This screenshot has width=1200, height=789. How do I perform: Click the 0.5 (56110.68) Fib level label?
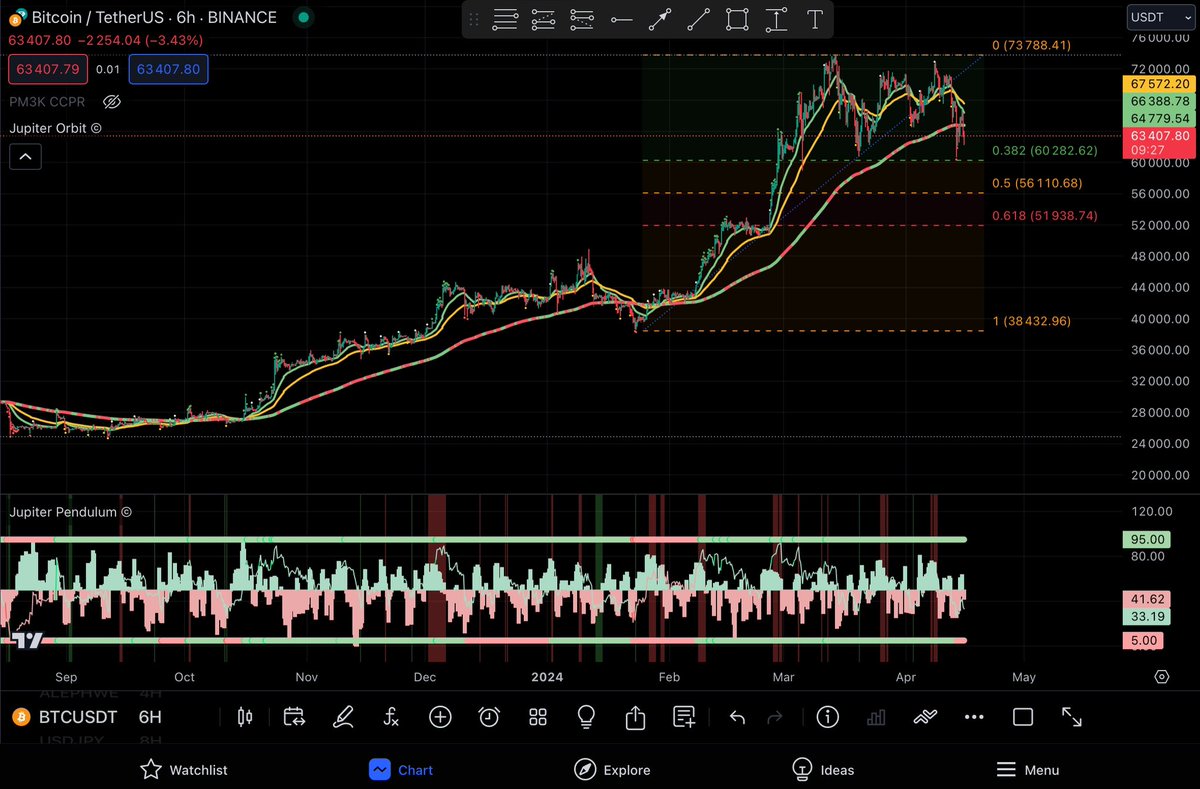[x=1037, y=183]
